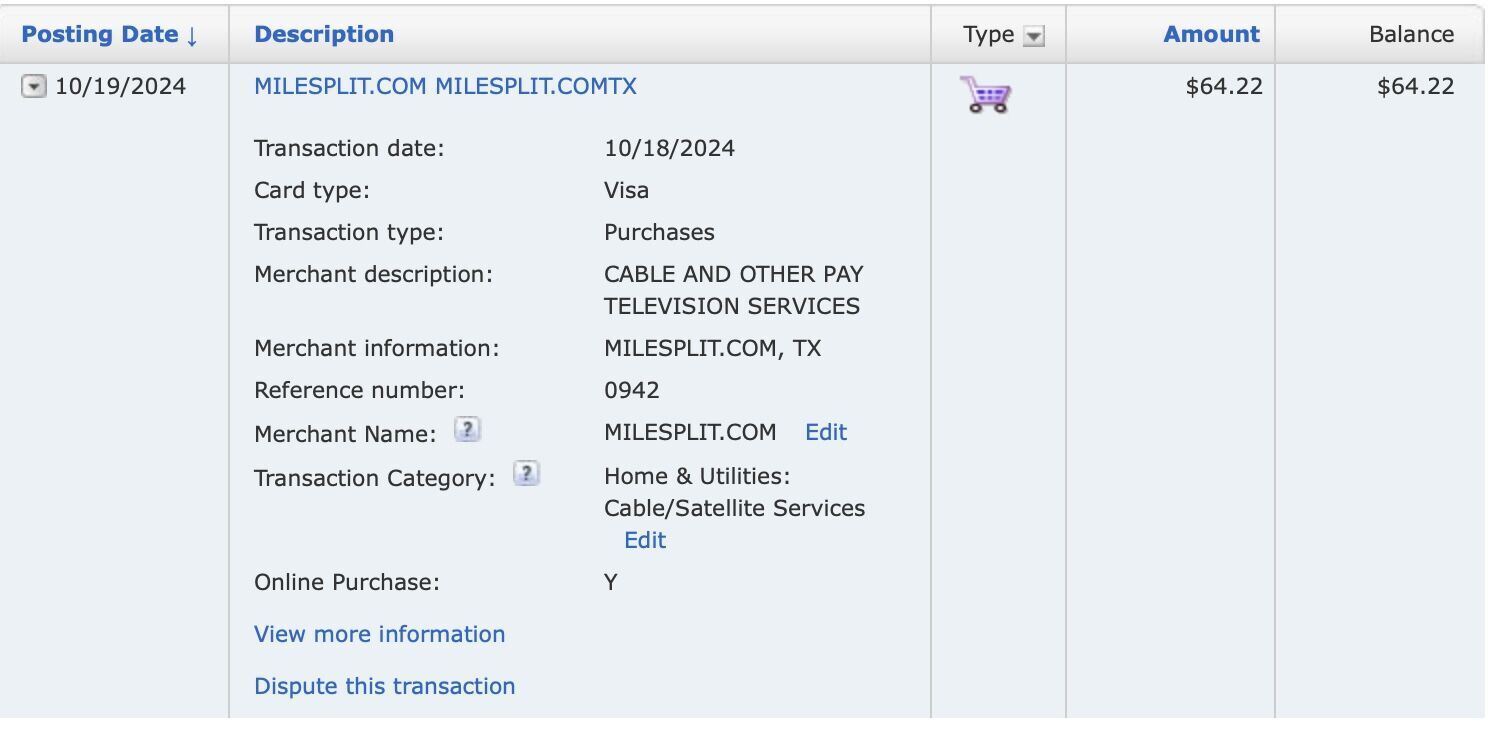
Task: Sort transactions by Posting Date header
Action: pos(110,34)
